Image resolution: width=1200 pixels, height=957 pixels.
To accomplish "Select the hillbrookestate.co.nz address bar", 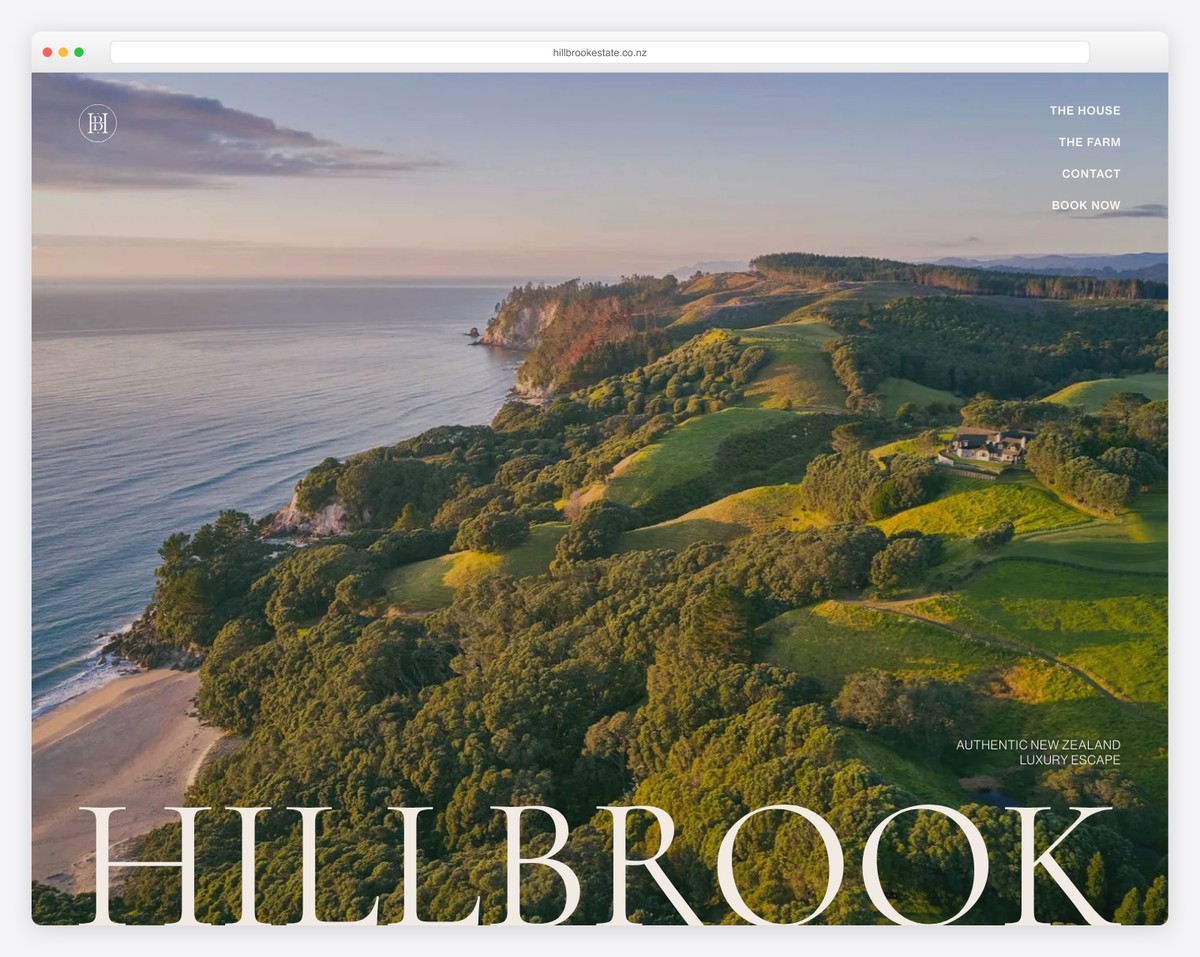I will pyautogui.click(x=599, y=51).
